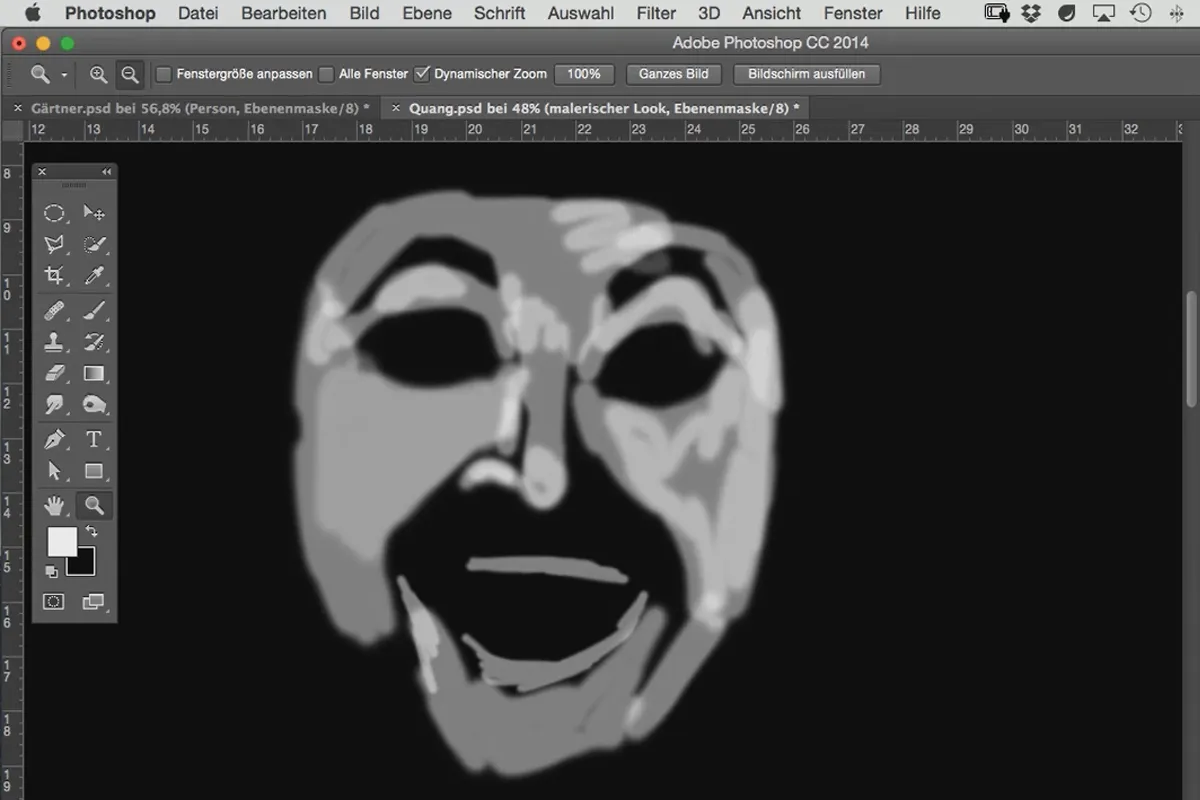Switch to the Gärtner.psd document tab
Image resolution: width=1200 pixels, height=800 pixels.
point(200,107)
